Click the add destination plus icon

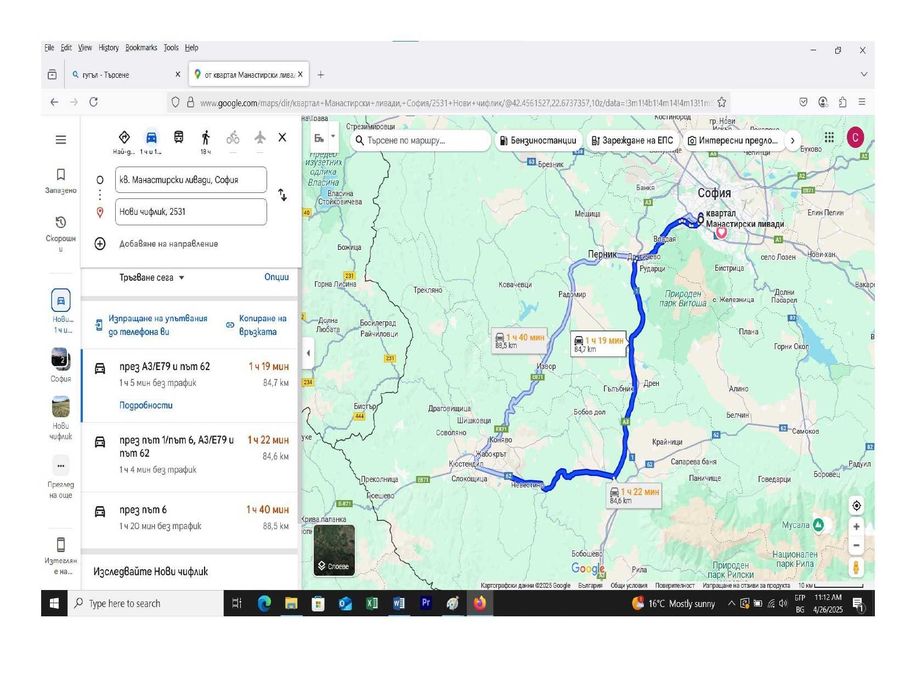pos(100,244)
